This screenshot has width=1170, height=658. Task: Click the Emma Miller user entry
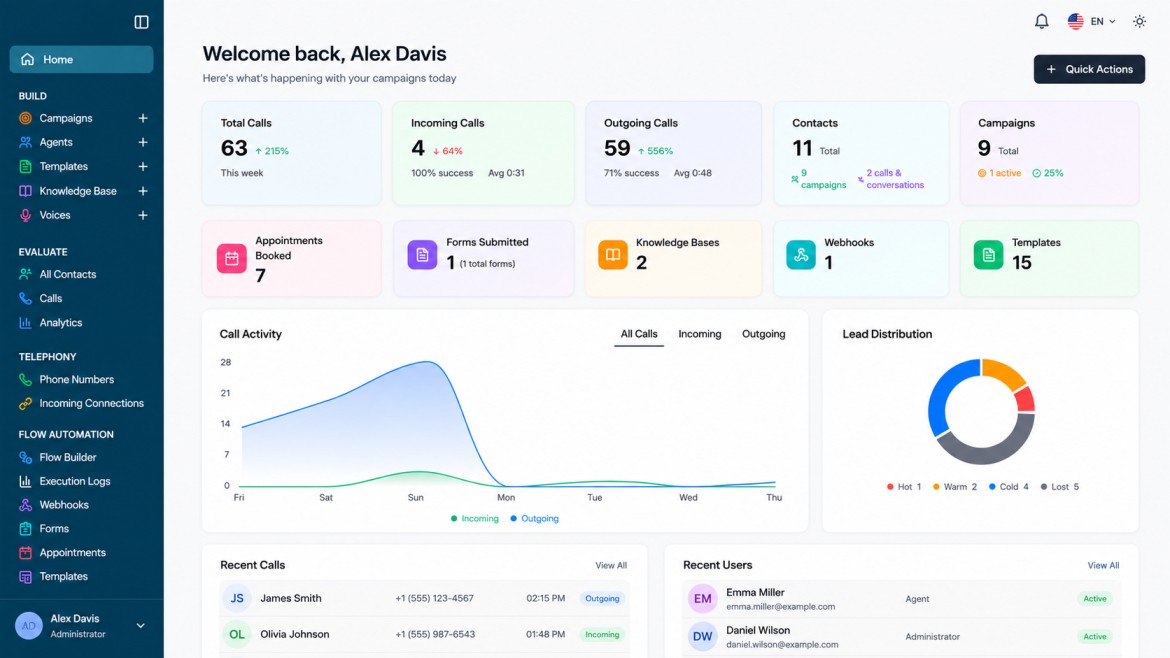[901, 598]
